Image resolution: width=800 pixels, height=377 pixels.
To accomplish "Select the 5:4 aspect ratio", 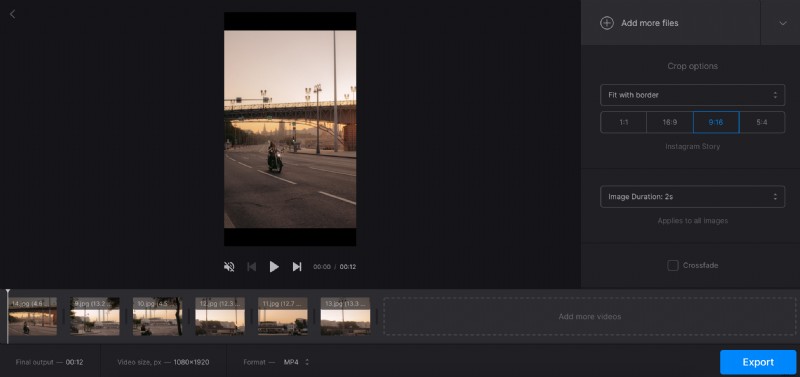I will [x=762, y=122].
